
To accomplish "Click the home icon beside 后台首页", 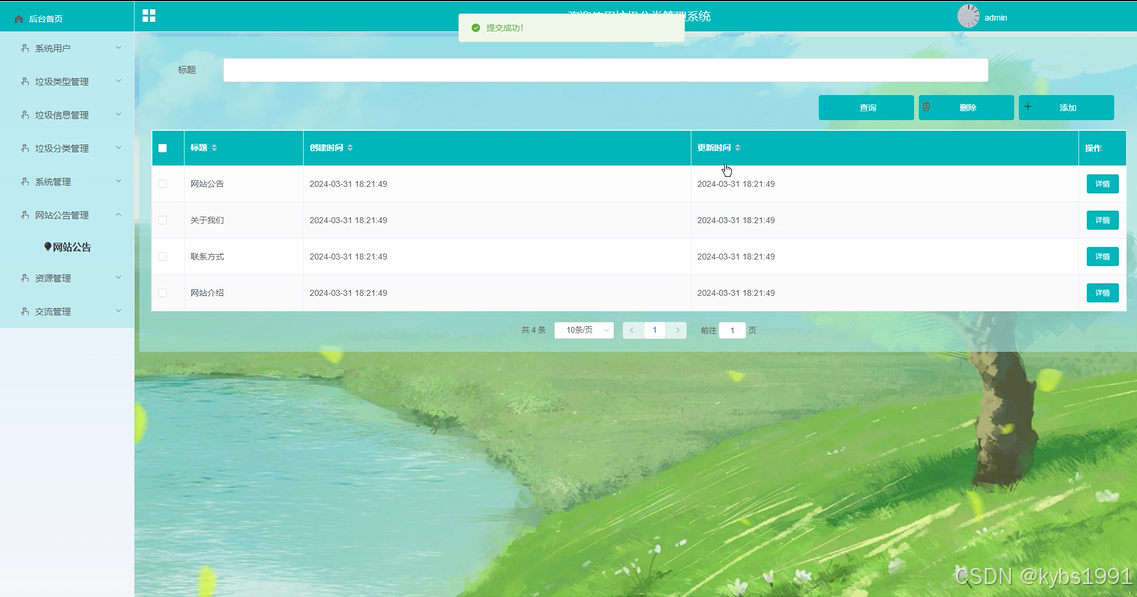I will pos(19,19).
